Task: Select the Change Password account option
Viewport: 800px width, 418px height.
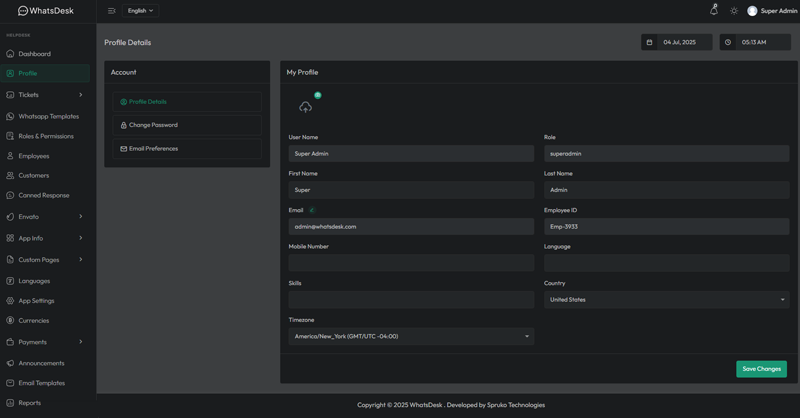Action: [153, 125]
